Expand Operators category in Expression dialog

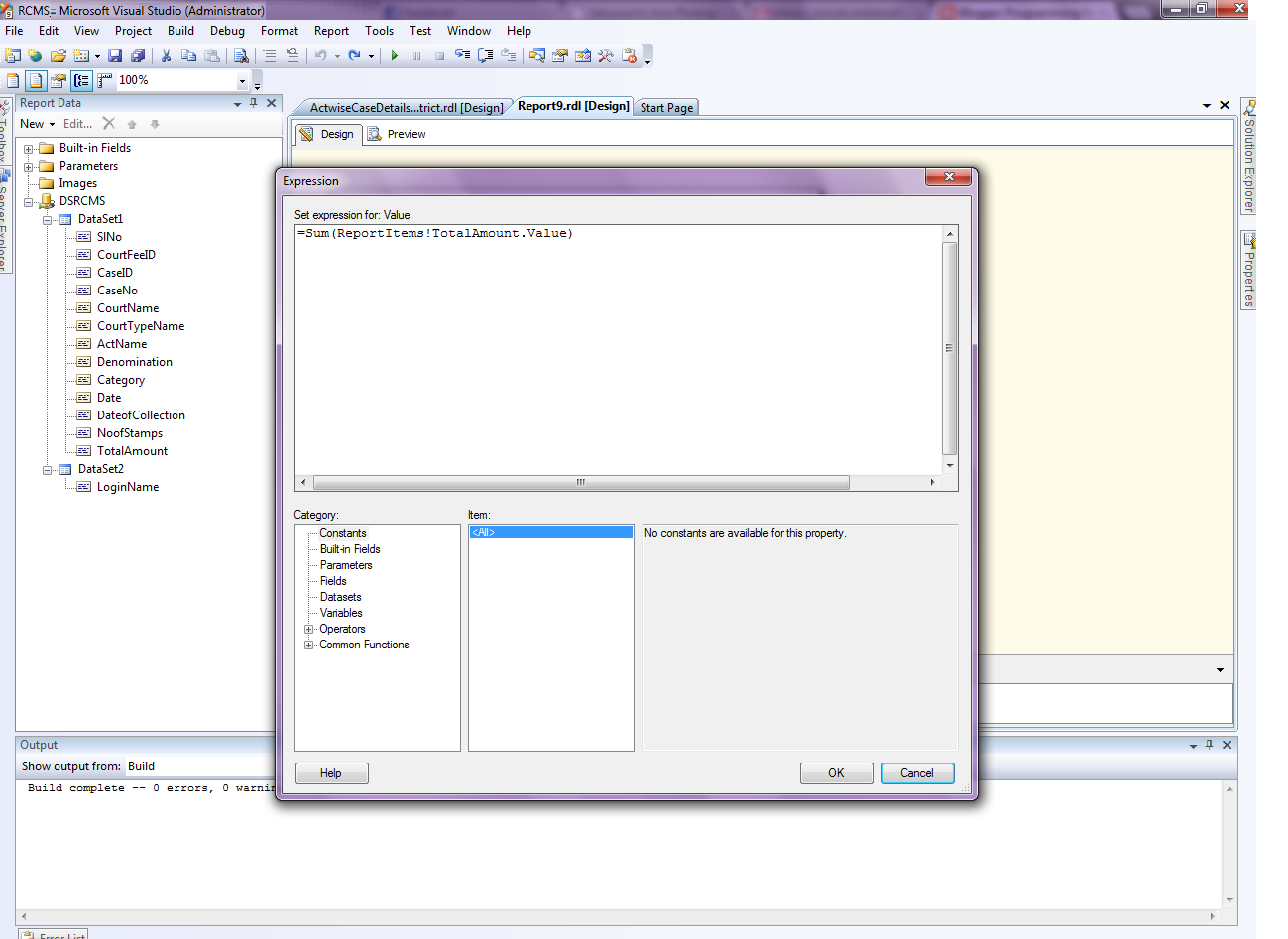[309, 629]
